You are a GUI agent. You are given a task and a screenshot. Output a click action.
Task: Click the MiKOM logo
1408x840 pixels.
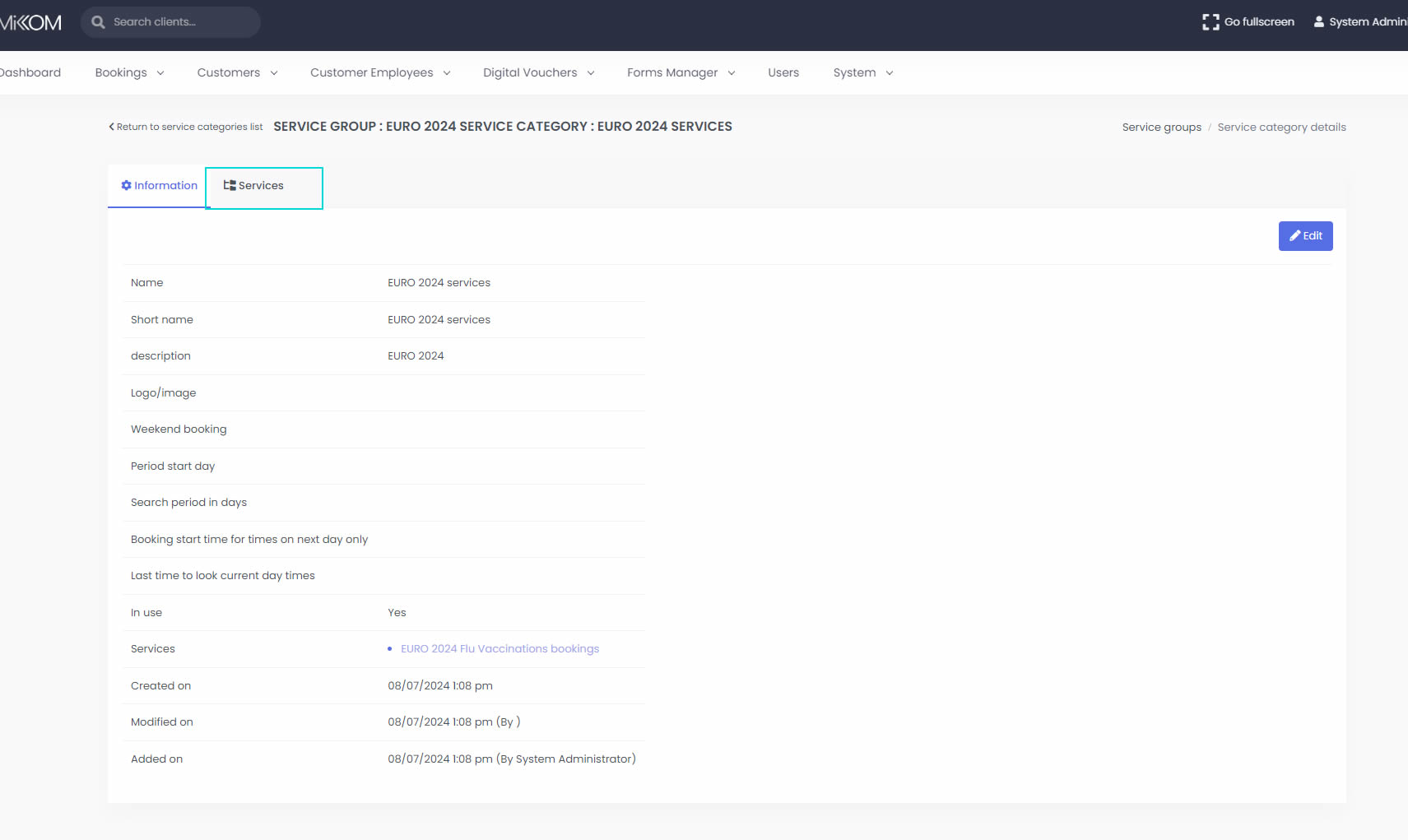coord(31,23)
